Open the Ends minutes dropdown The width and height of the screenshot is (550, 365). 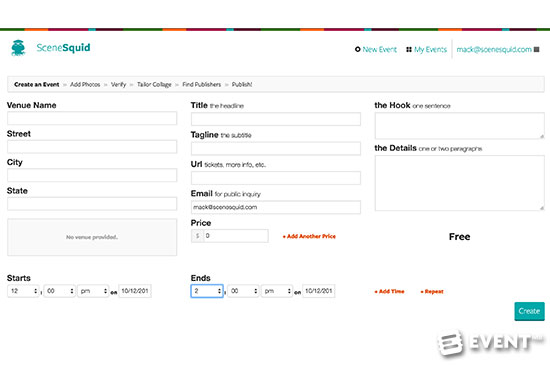243,291
